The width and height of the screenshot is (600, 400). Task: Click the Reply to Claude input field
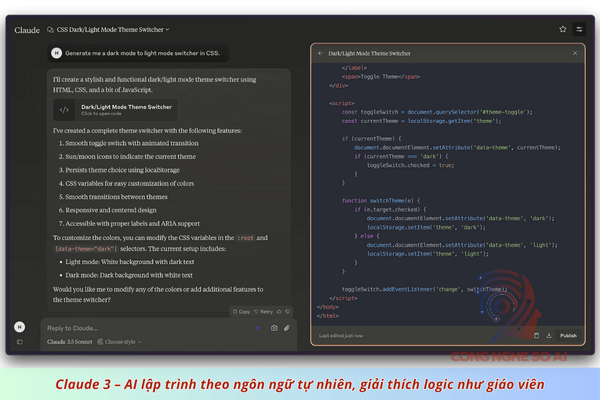pos(149,328)
